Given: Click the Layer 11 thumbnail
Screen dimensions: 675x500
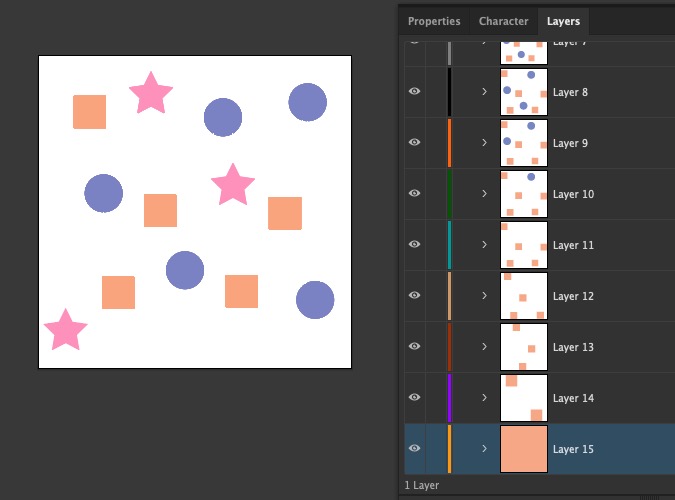Looking at the screenshot, I should [x=524, y=245].
